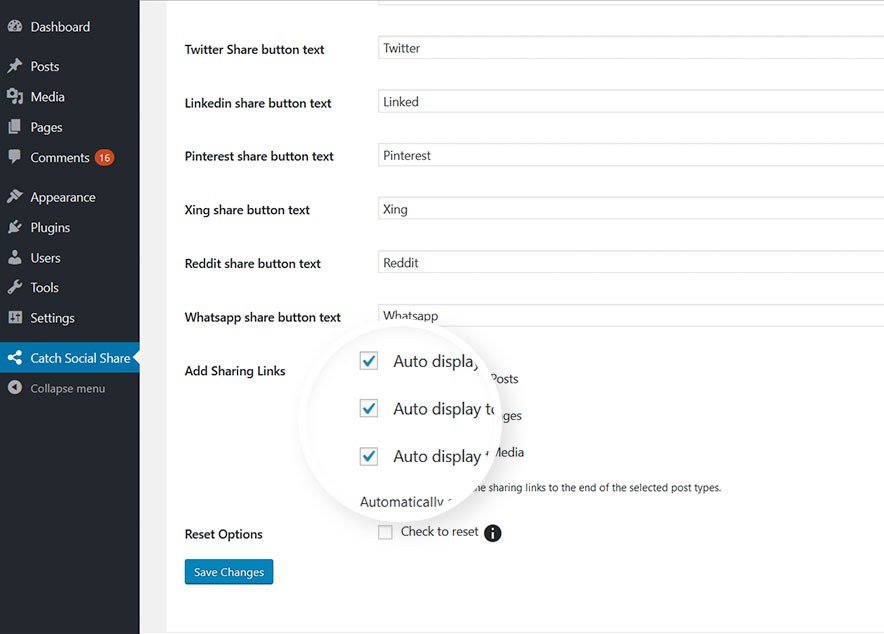Screen dimensions: 884x634
Task: Click the Plugins plug icon
Action: tap(15, 227)
